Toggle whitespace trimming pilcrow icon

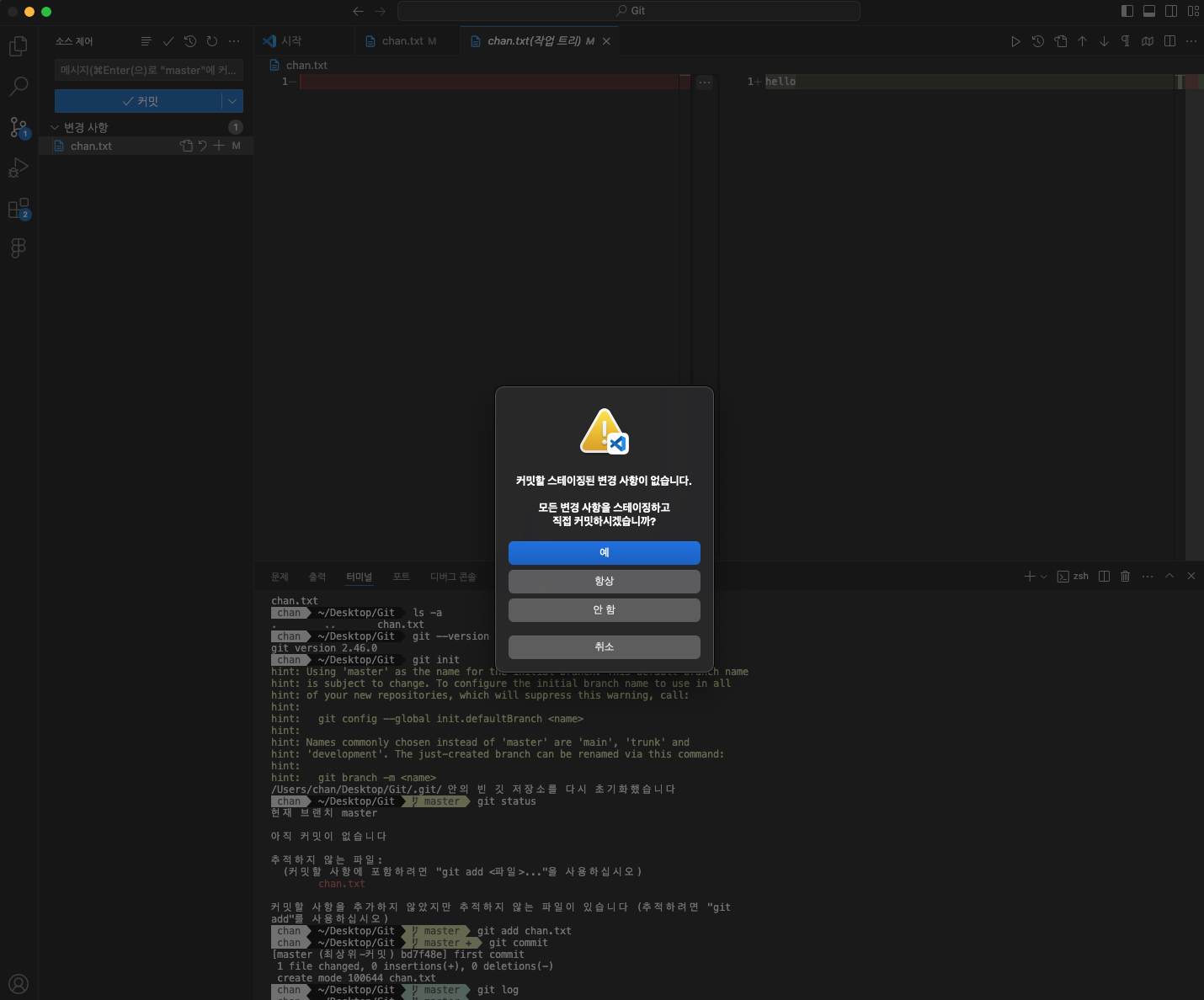[x=1126, y=41]
